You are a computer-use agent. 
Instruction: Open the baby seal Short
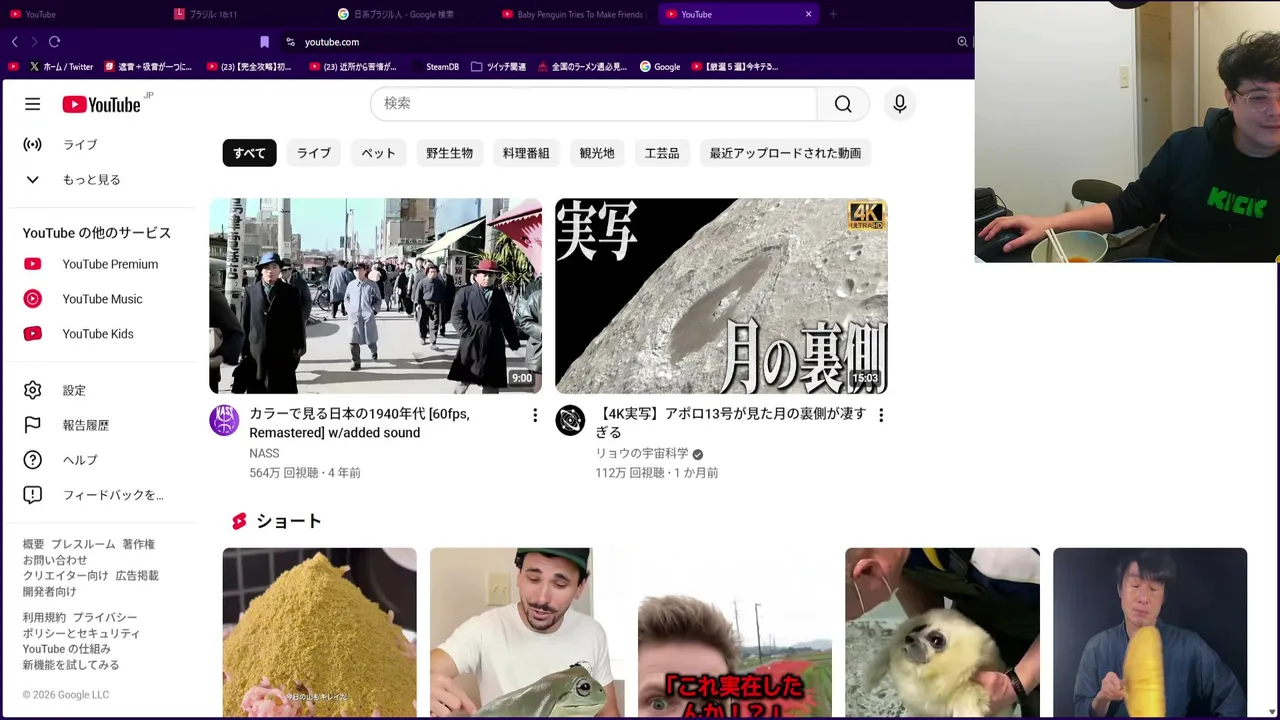[942, 632]
